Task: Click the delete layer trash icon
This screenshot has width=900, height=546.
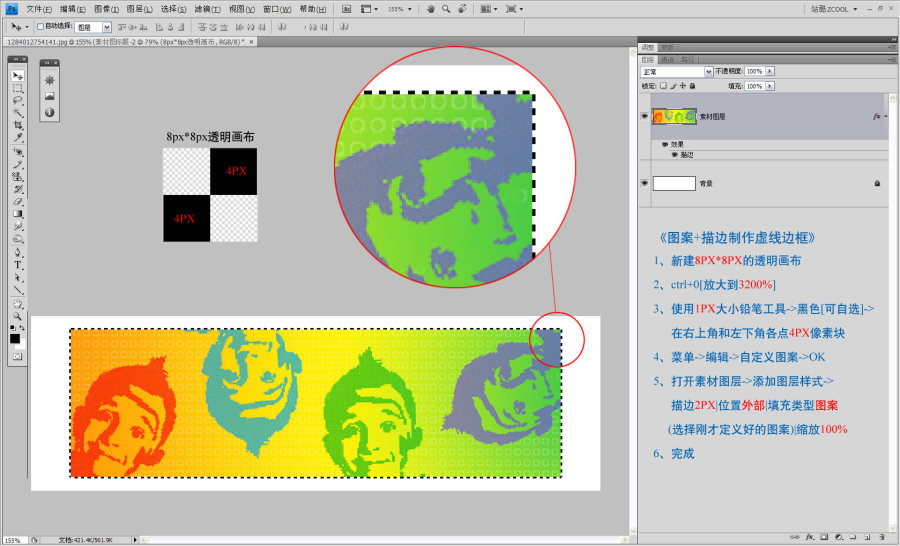Action: click(882, 537)
